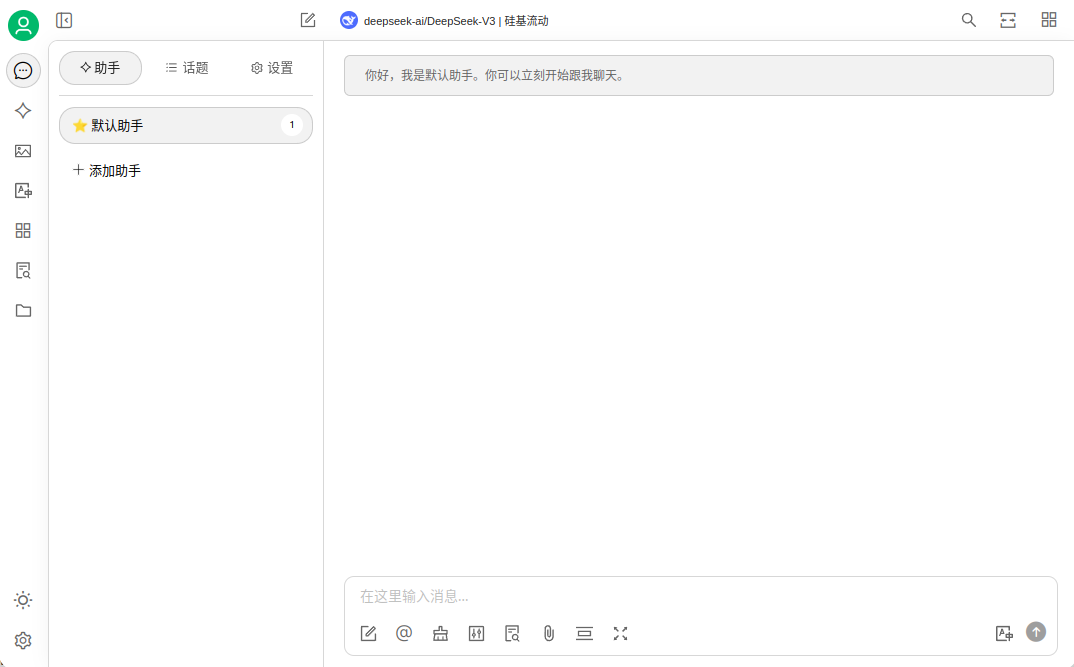Screen dimensions: 1074x667
Task: Clear messages using the broom icon
Action: pos(440,633)
